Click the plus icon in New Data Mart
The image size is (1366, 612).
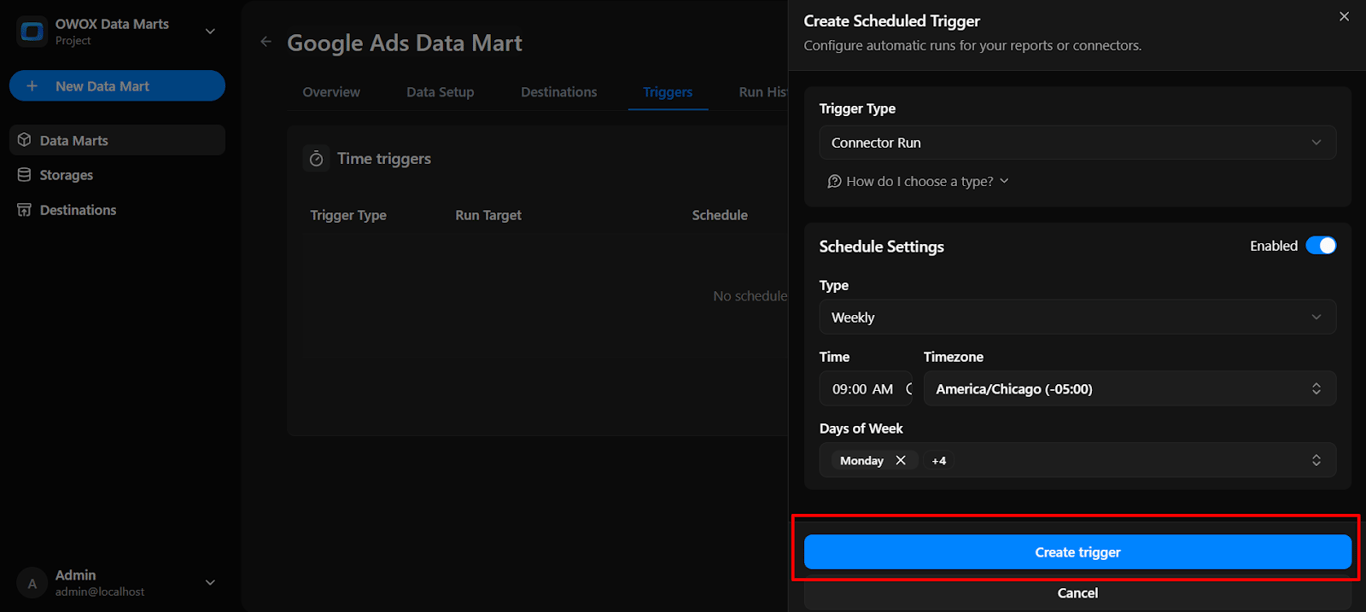[x=32, y=86]
